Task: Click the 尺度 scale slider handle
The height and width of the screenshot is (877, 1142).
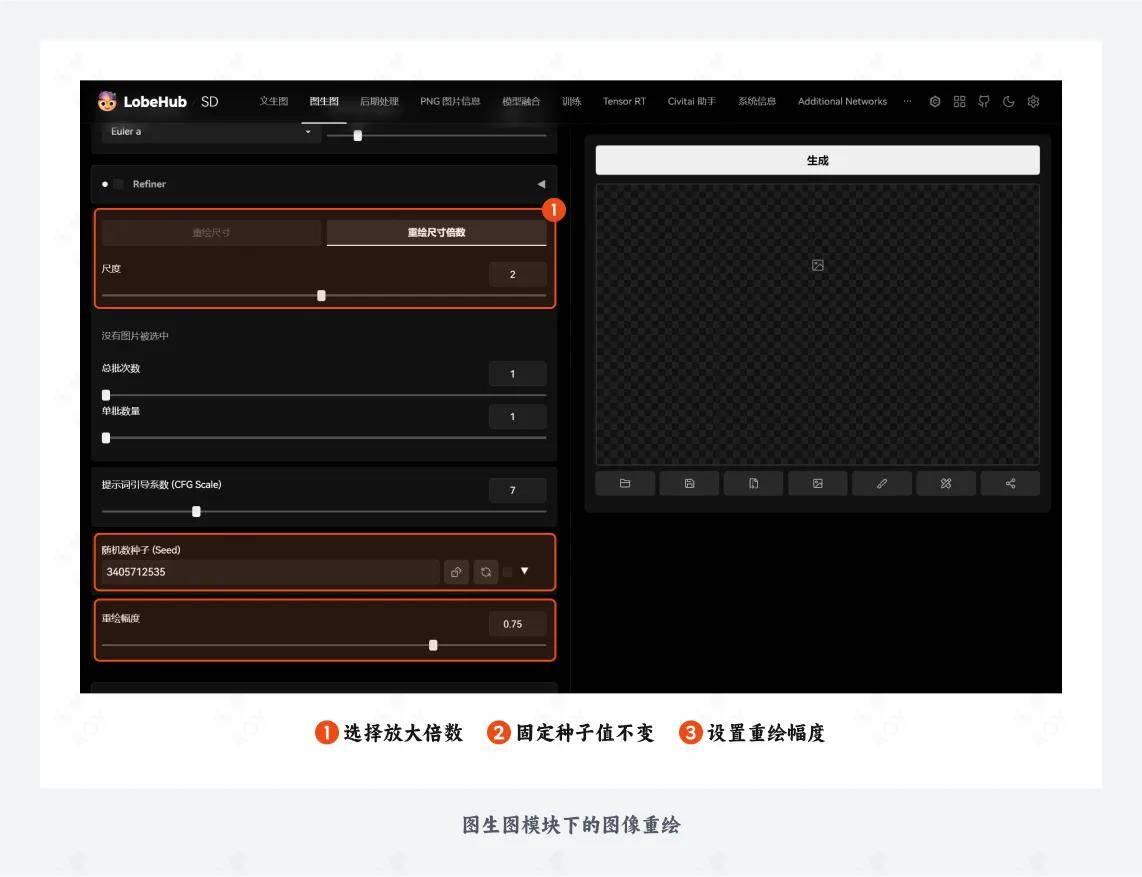Action: point(321,296)
